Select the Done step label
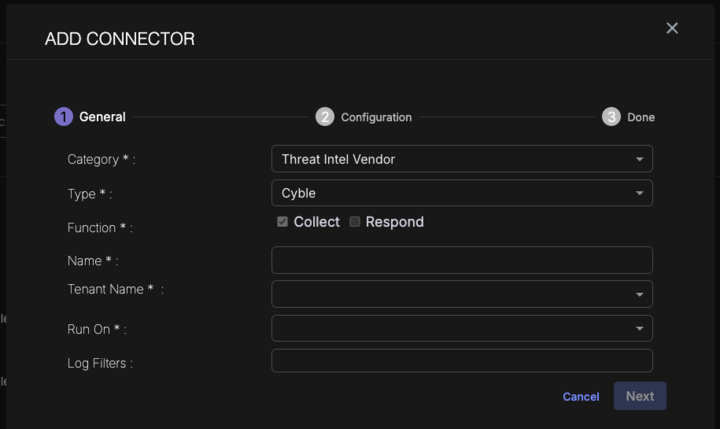This screenshot has width=720, height=429. pyautogui.click(x=641, y=117)
